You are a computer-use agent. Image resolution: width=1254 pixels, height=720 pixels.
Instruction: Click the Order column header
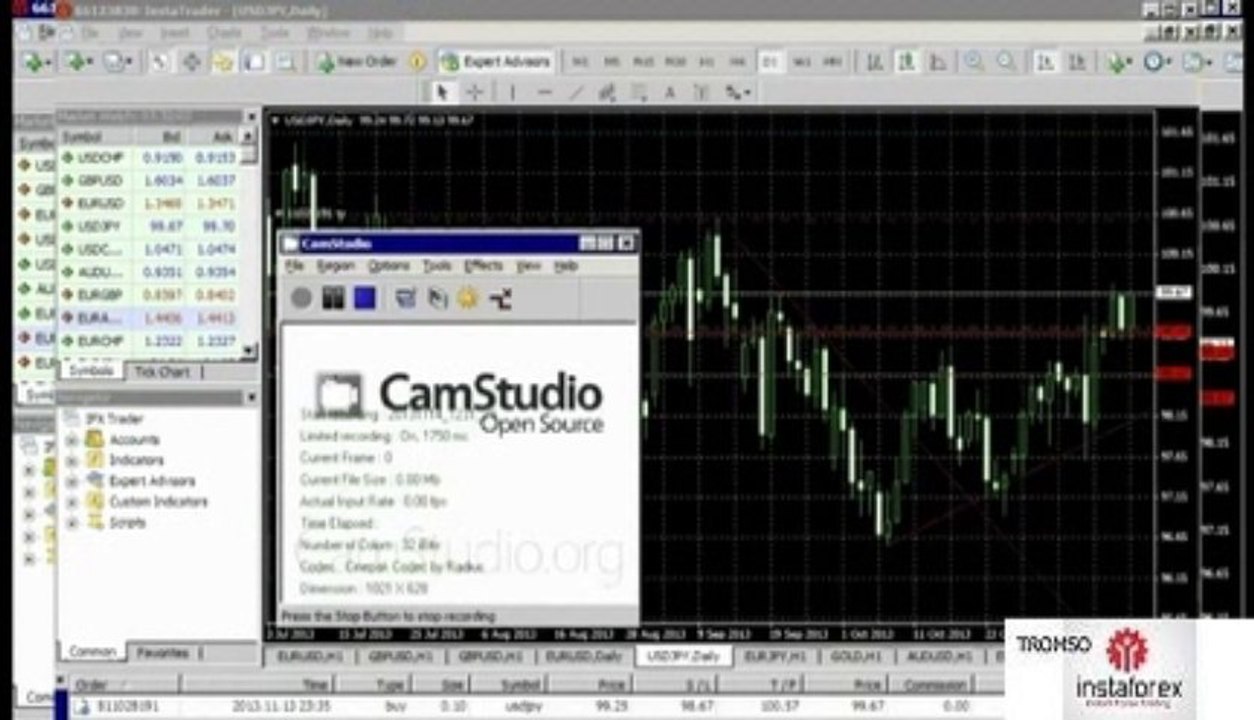coord(126,685)
